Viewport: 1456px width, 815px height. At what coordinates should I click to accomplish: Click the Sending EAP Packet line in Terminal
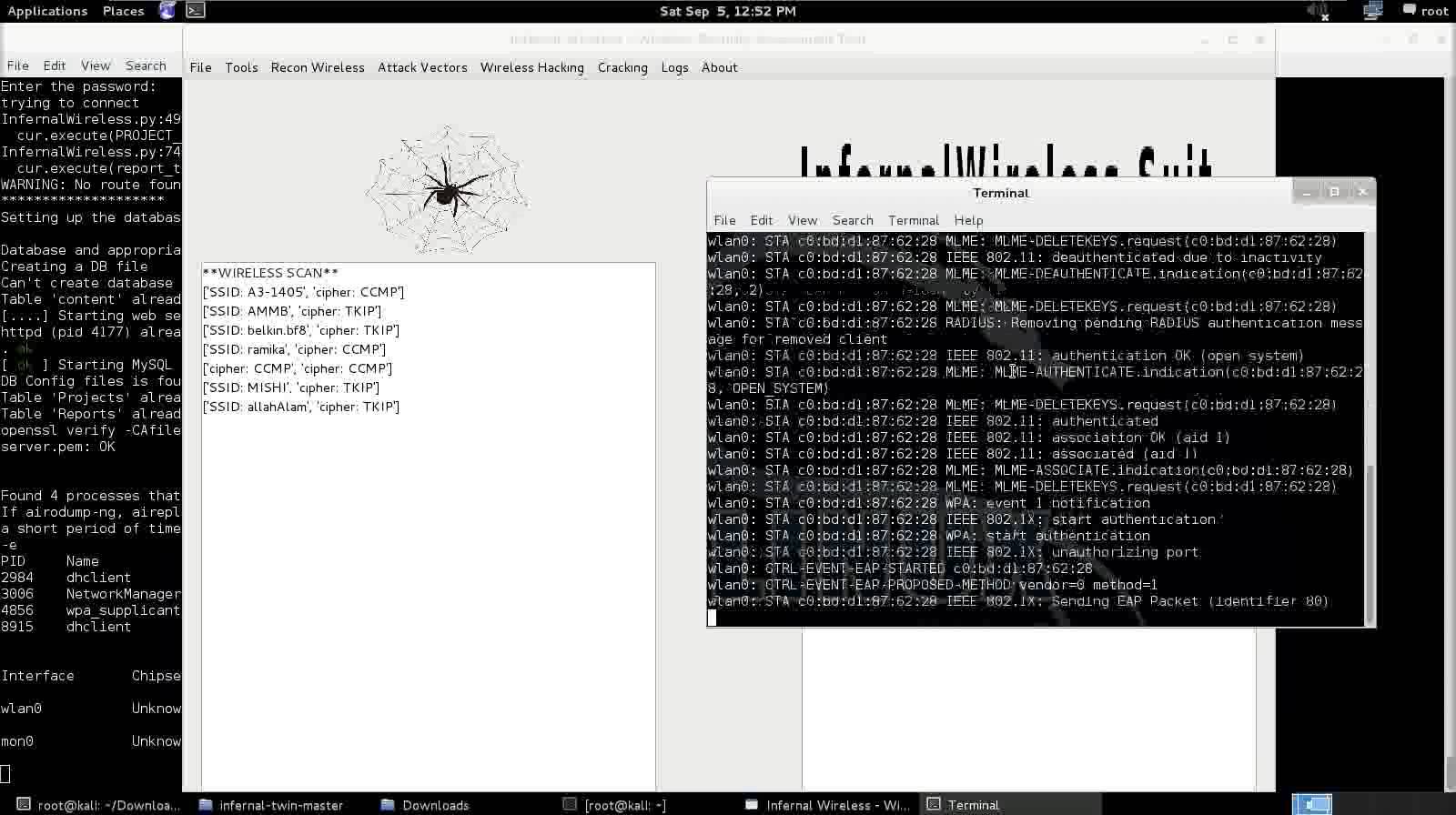(x=1018, y=601)
